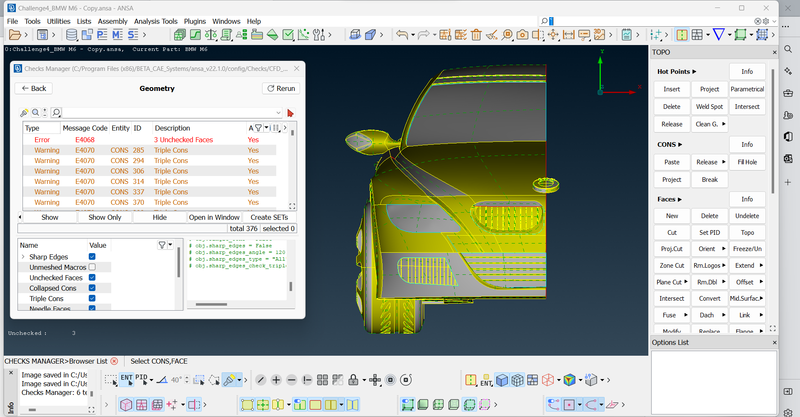Viewport: 800px width, 417px height.
Task: Open the Faces submenu arrow
Action: [x=680, y=199]
